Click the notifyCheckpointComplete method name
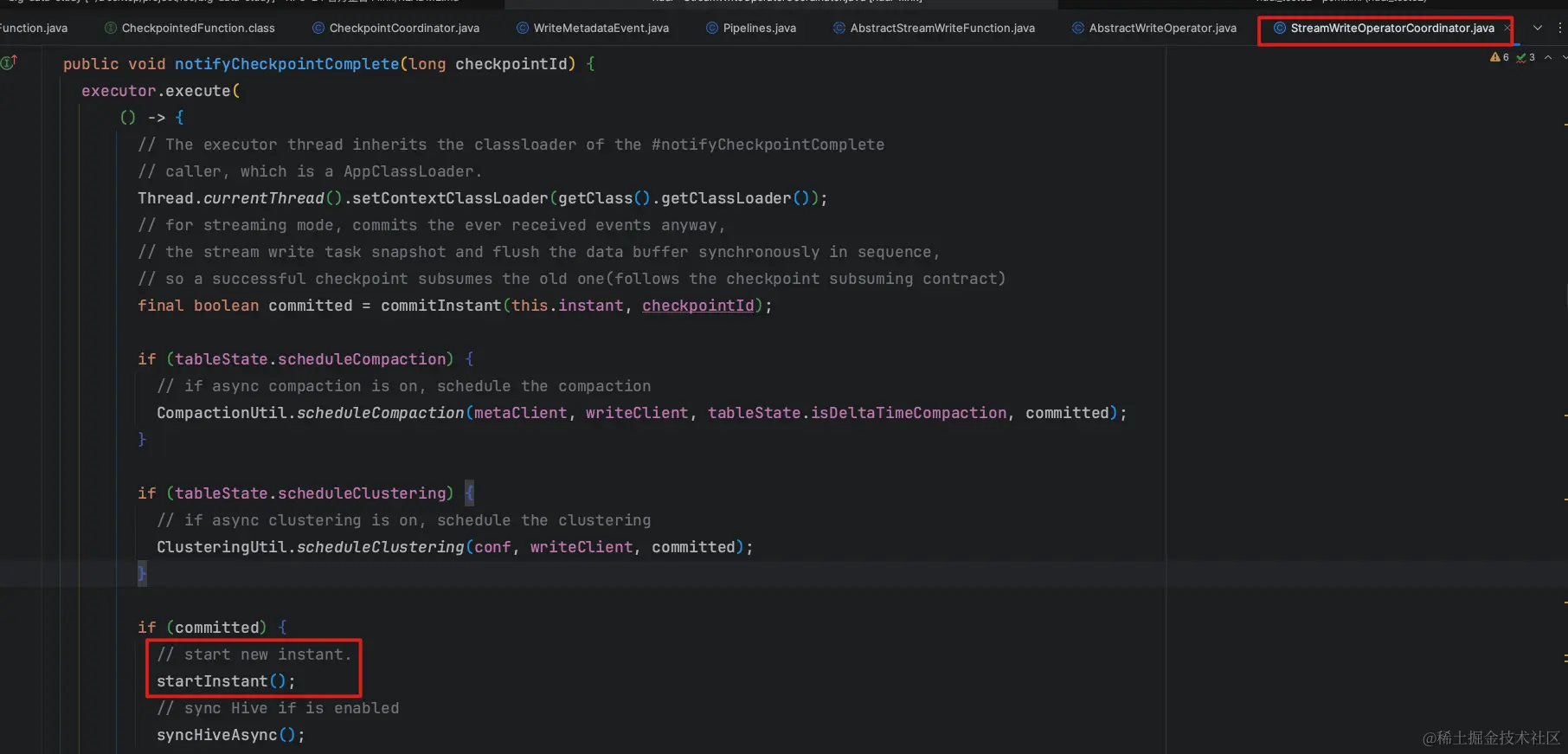 287,64
